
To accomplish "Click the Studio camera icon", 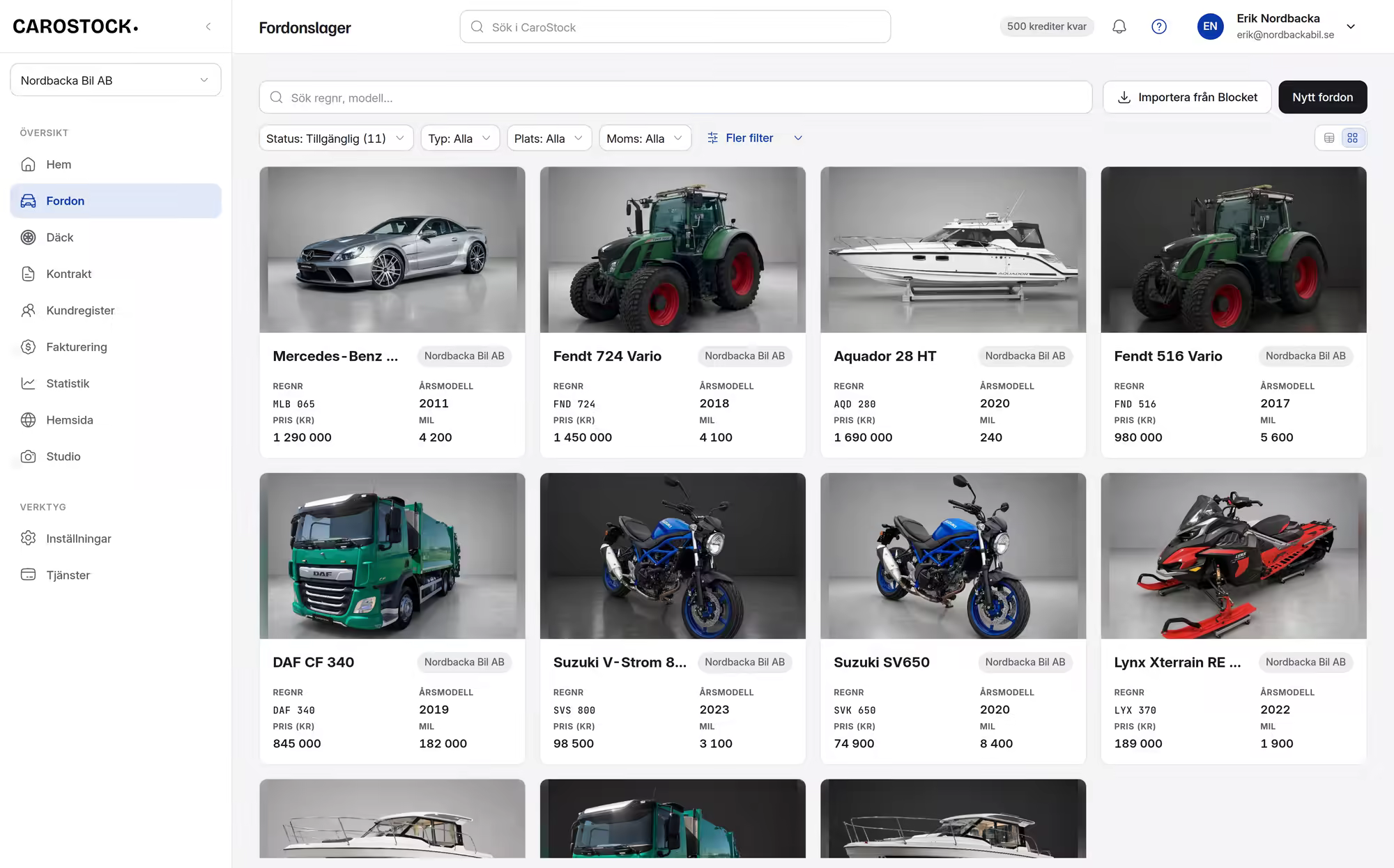I will (x=28, y=456).
